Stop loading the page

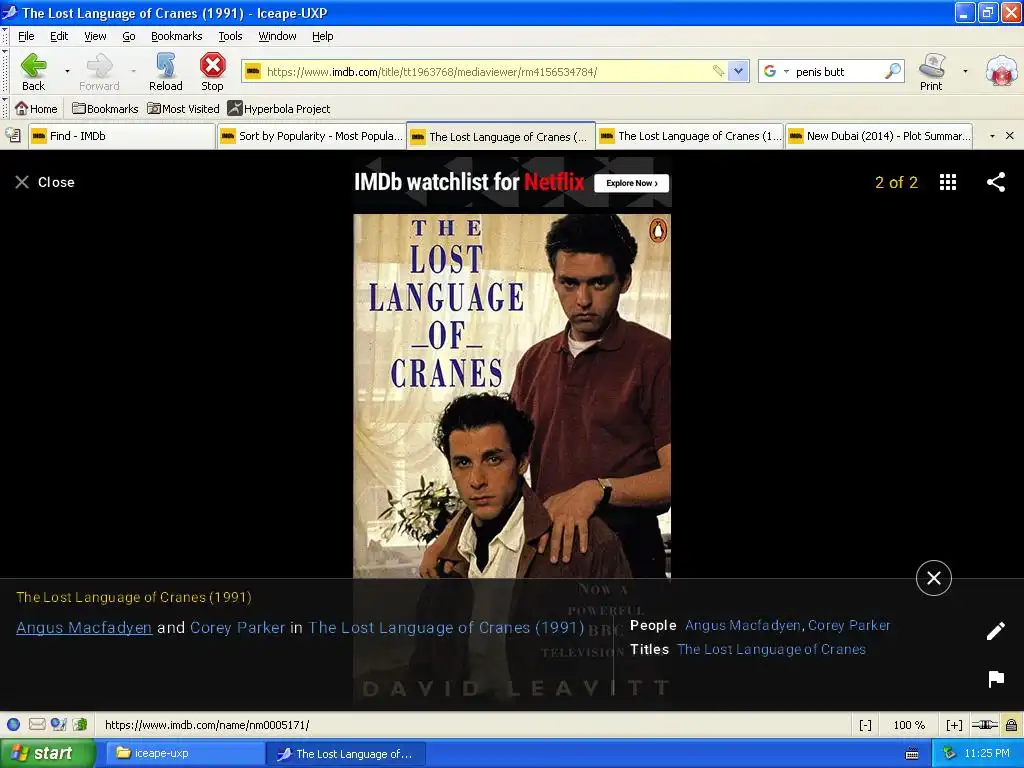(x=212, y=72)
